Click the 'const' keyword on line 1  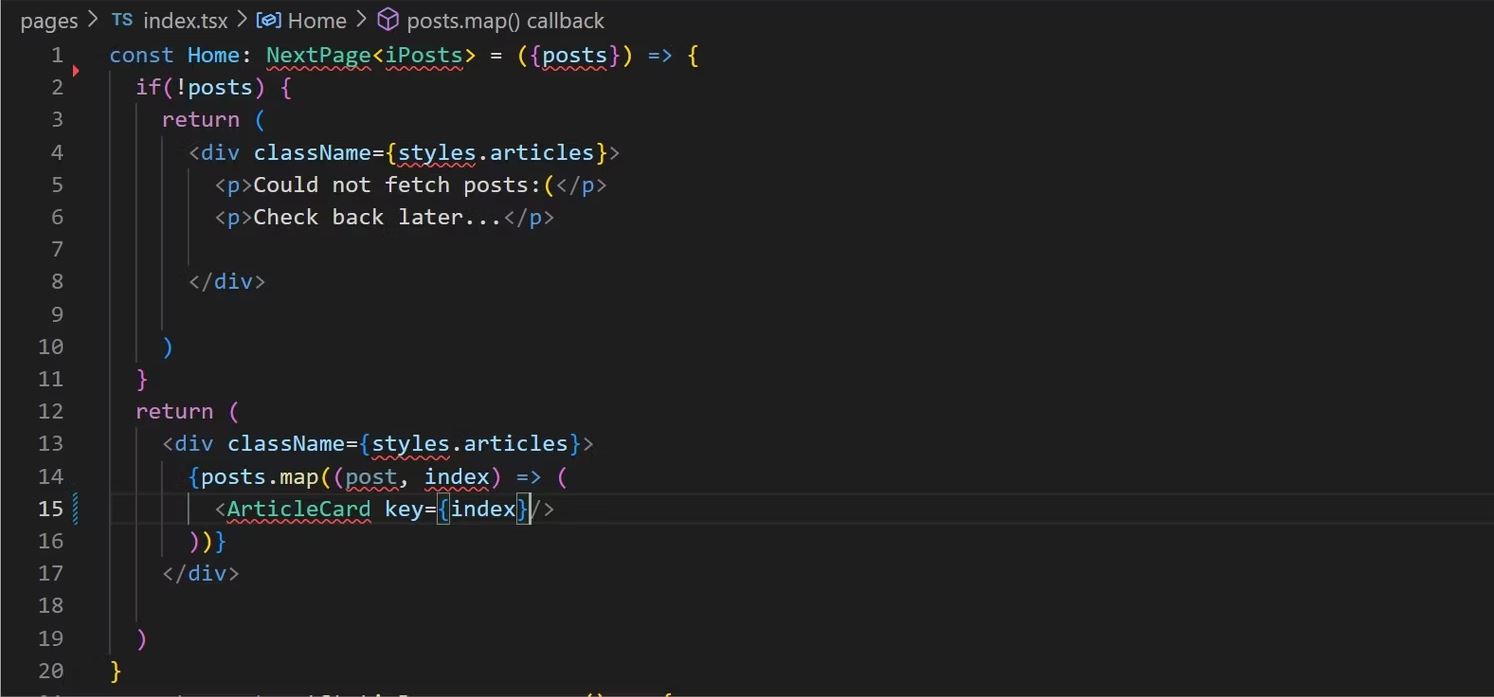(x=142, y=55)
